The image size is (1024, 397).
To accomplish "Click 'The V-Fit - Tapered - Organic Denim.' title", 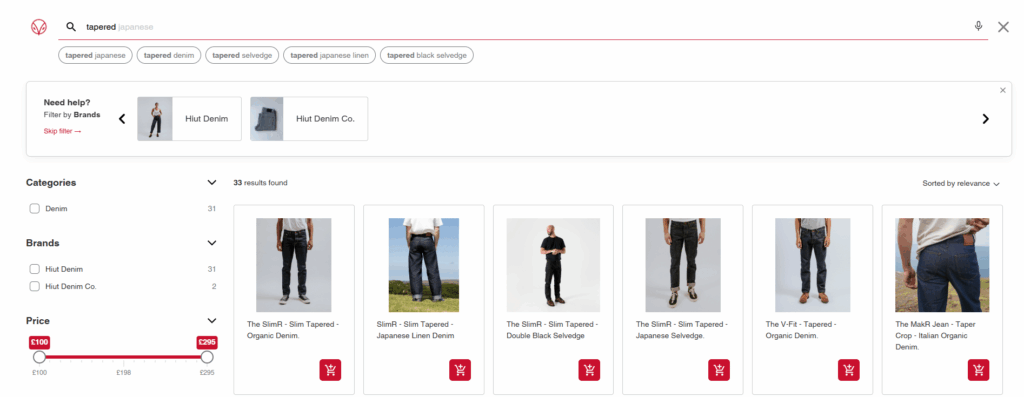I will coord(802,330).
